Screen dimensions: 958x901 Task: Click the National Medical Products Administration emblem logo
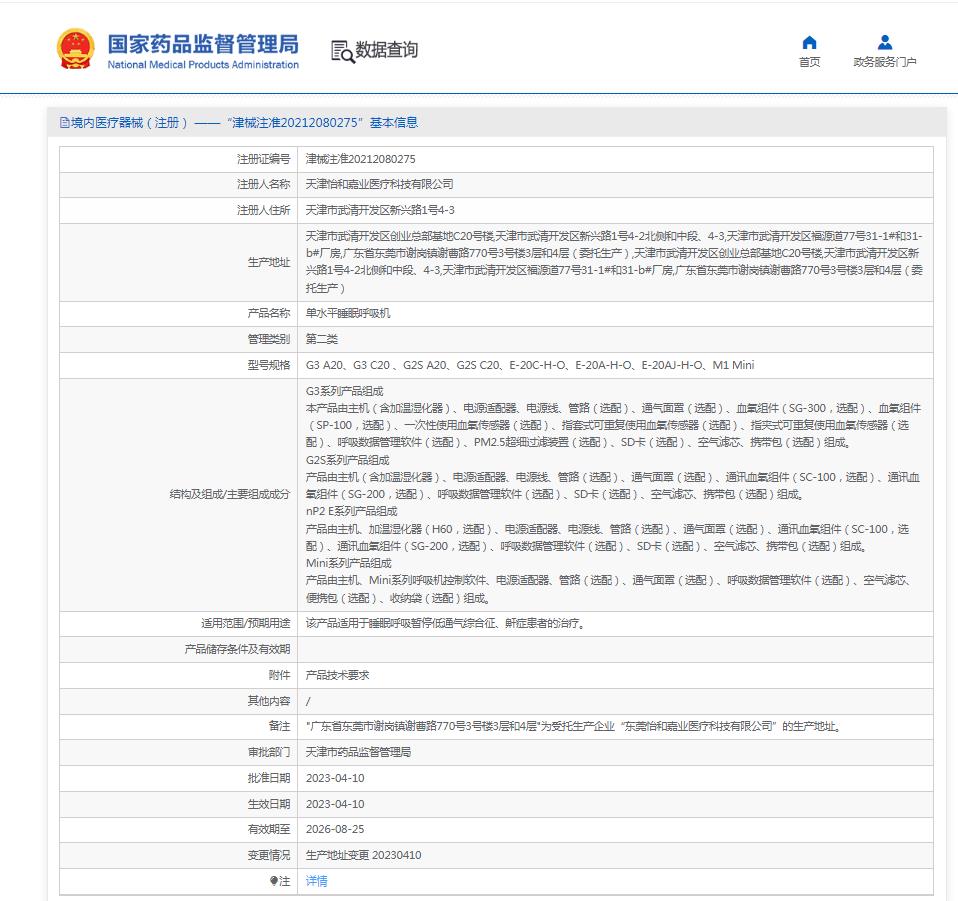coord(74,48)
